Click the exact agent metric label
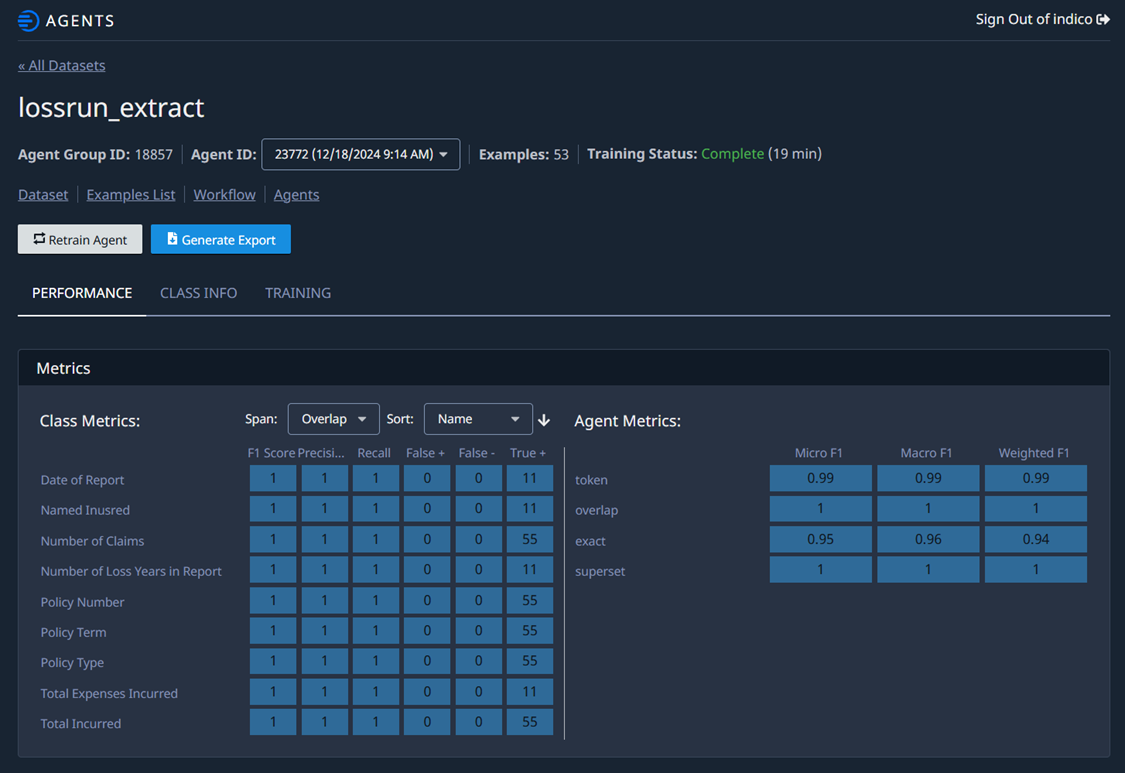The height and width of the screenshot is (773, 1125). click(x=590, y=541)
